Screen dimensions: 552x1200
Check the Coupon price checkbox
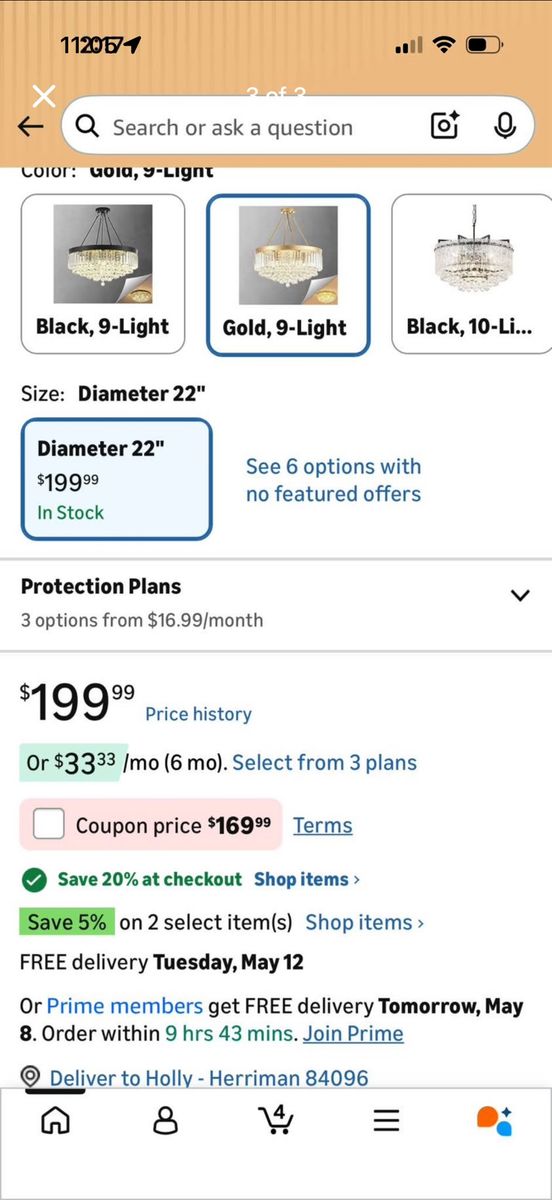click(x=48, y=825)
